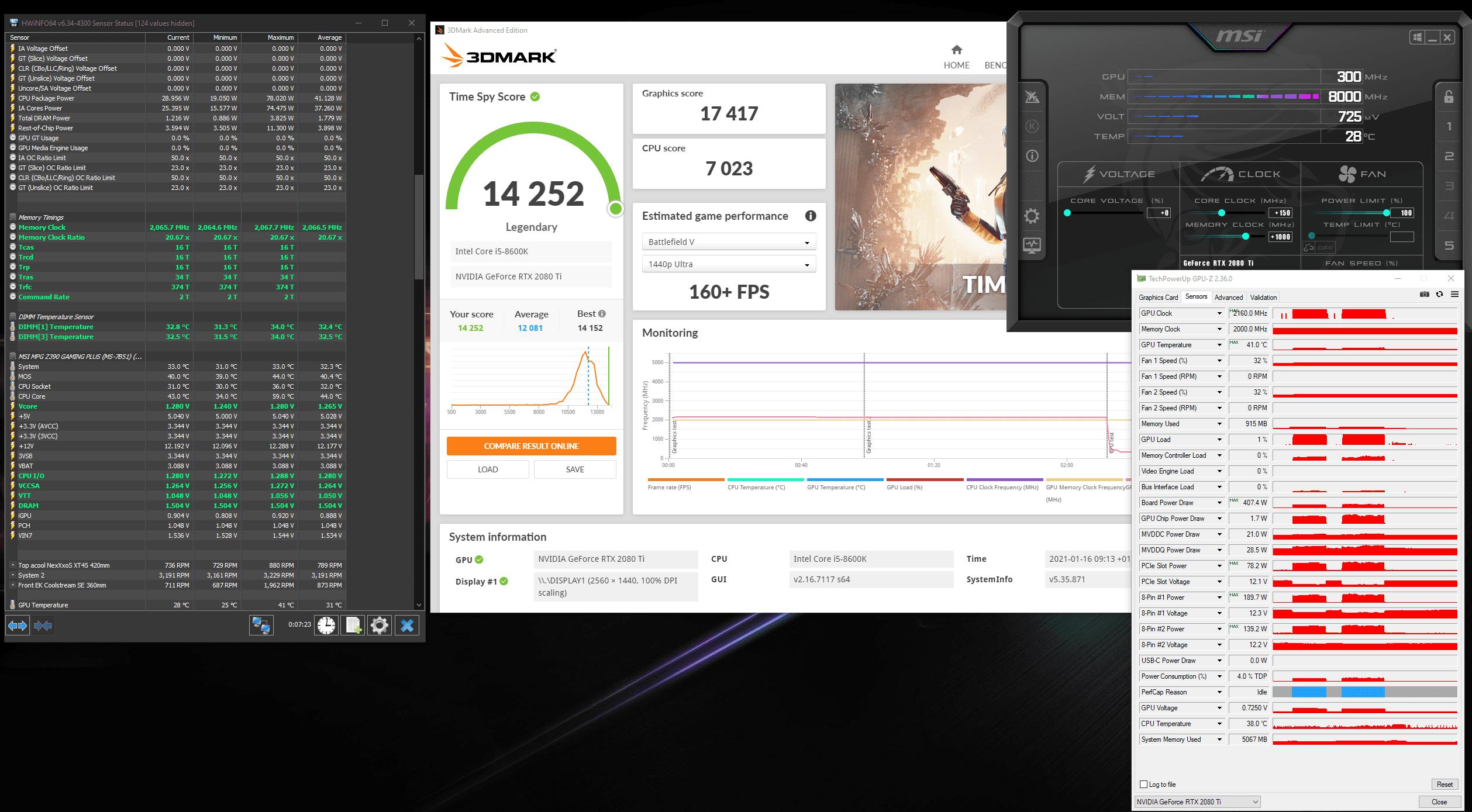This screenshot has height=812, width=1472.
Task: Open GPU-Z hamburger menu
Action: (x=1454, y=294)
